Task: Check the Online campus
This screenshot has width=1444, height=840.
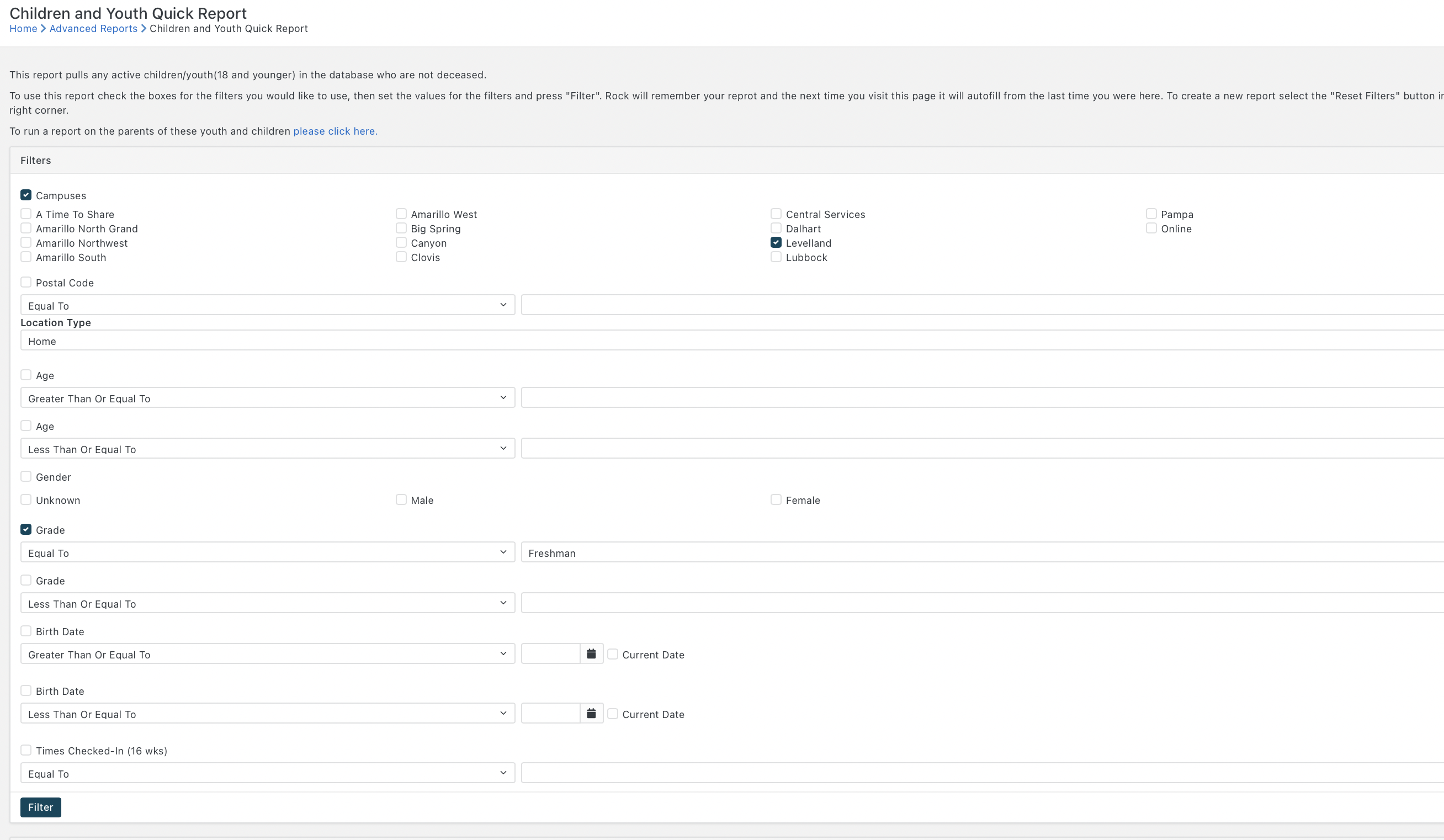Action: [x=1151, y=228]
